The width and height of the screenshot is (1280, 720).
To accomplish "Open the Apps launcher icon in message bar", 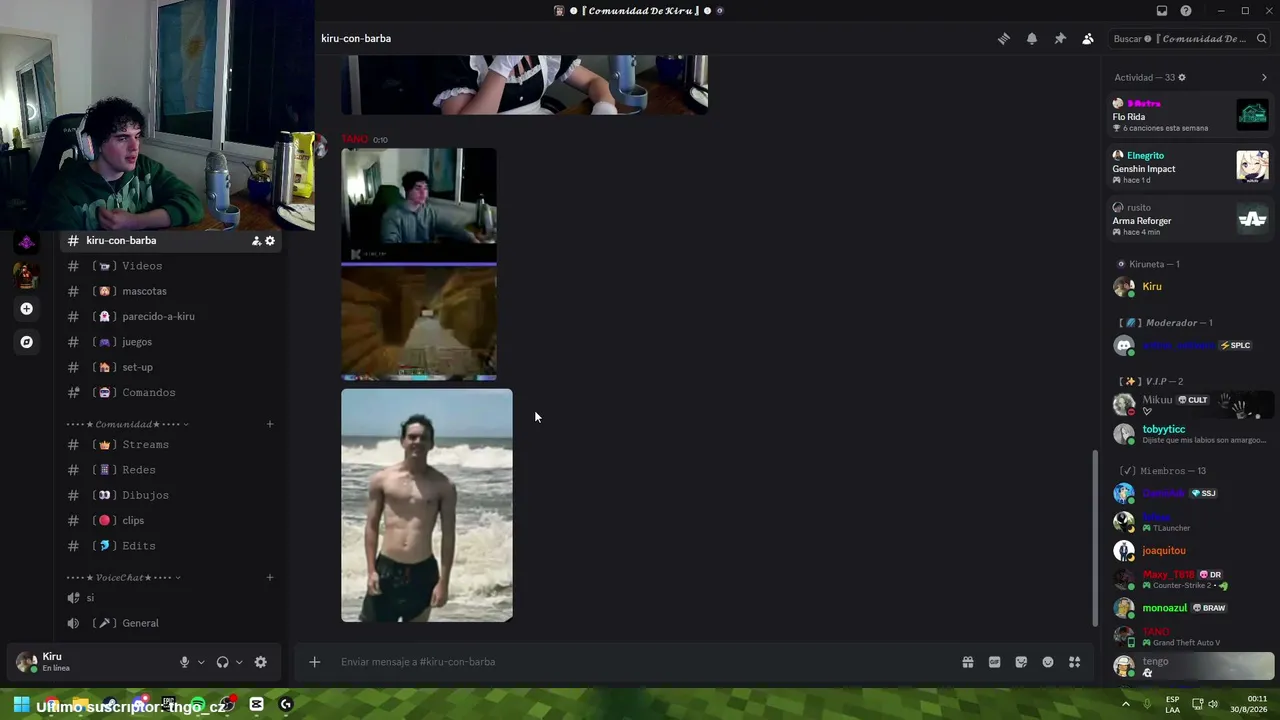I will [x=1075, y=662].
